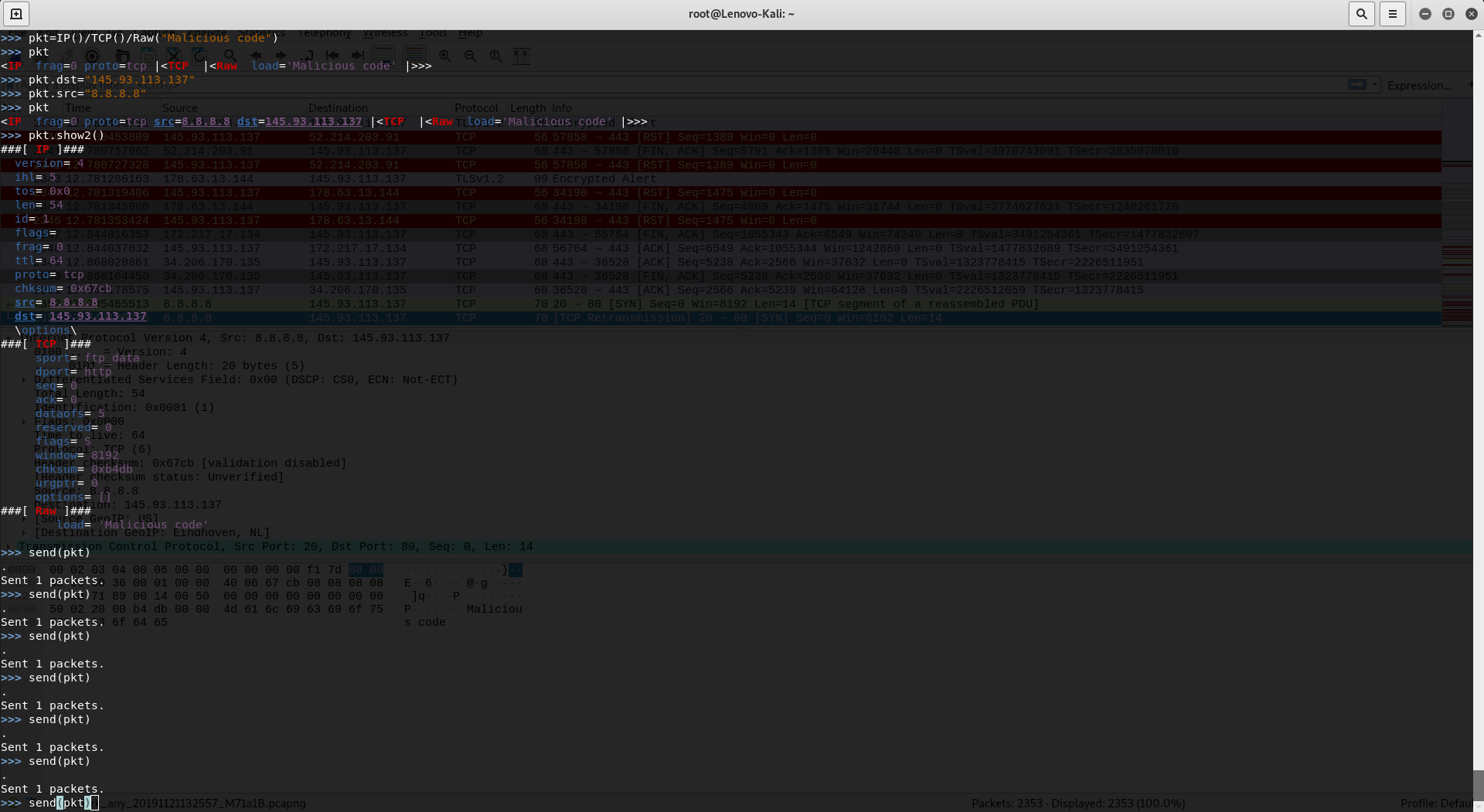
Task: Click the terminal scrollbar up arrow
Action: pos(1478,36)
